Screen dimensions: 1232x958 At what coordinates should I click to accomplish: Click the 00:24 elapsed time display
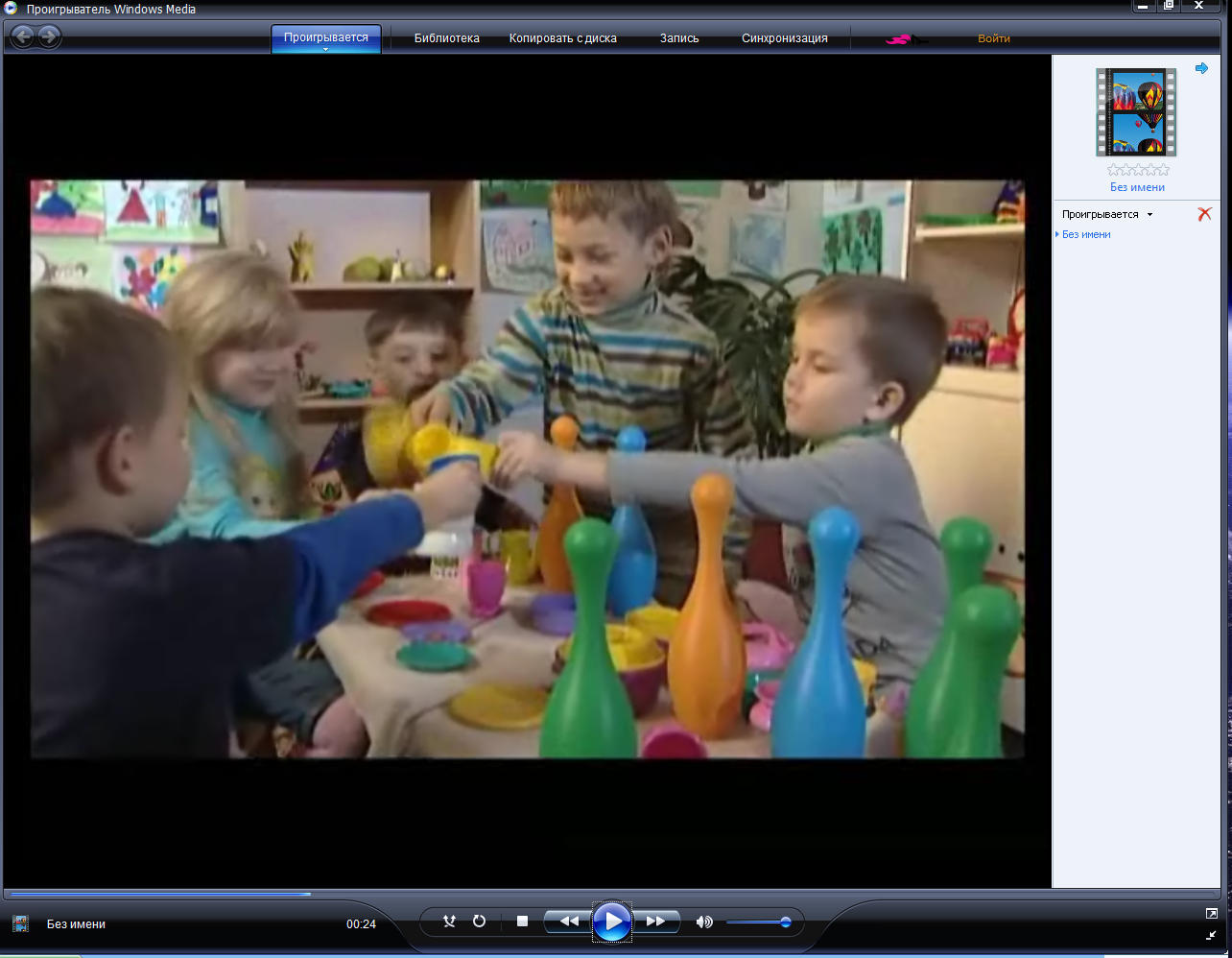[x=361, y=924]
